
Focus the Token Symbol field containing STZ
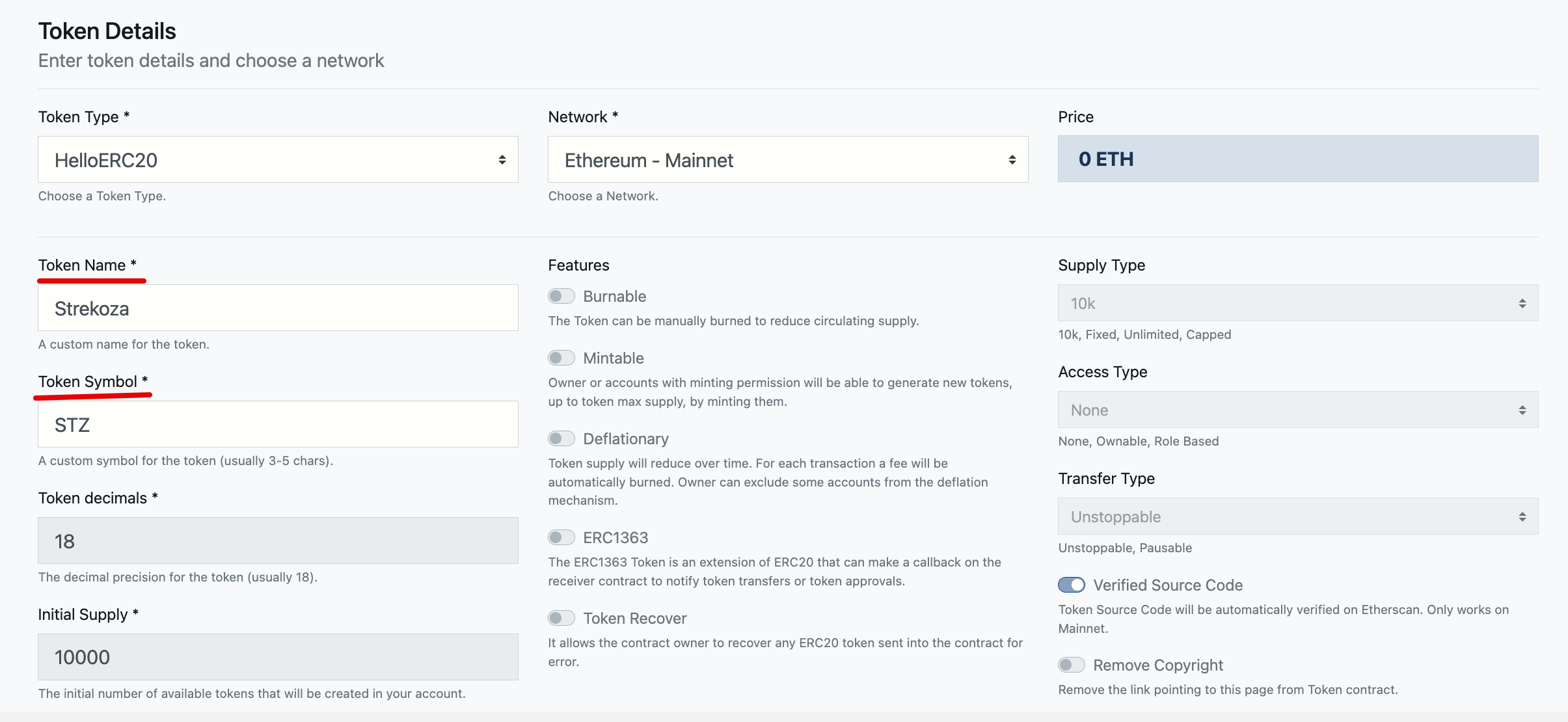(278, 425)
